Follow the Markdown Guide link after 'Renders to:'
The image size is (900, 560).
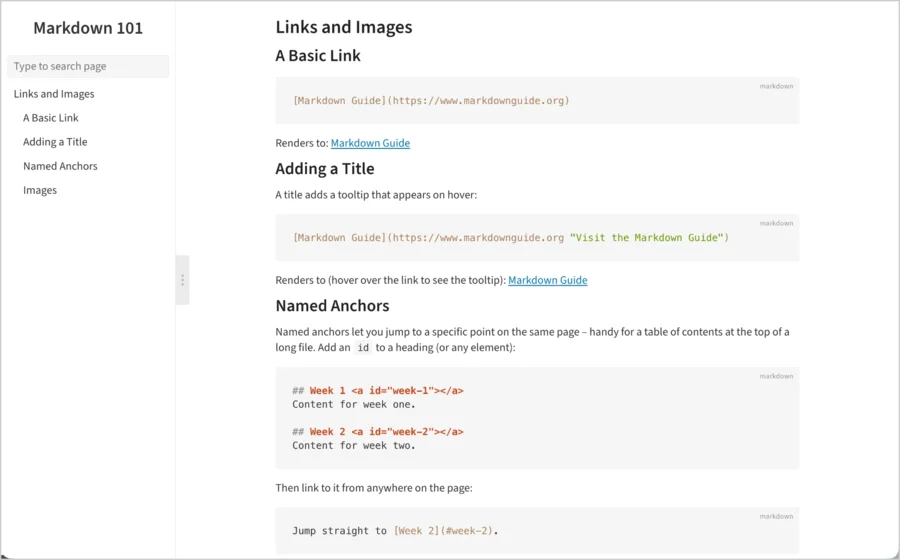(370, 143)
